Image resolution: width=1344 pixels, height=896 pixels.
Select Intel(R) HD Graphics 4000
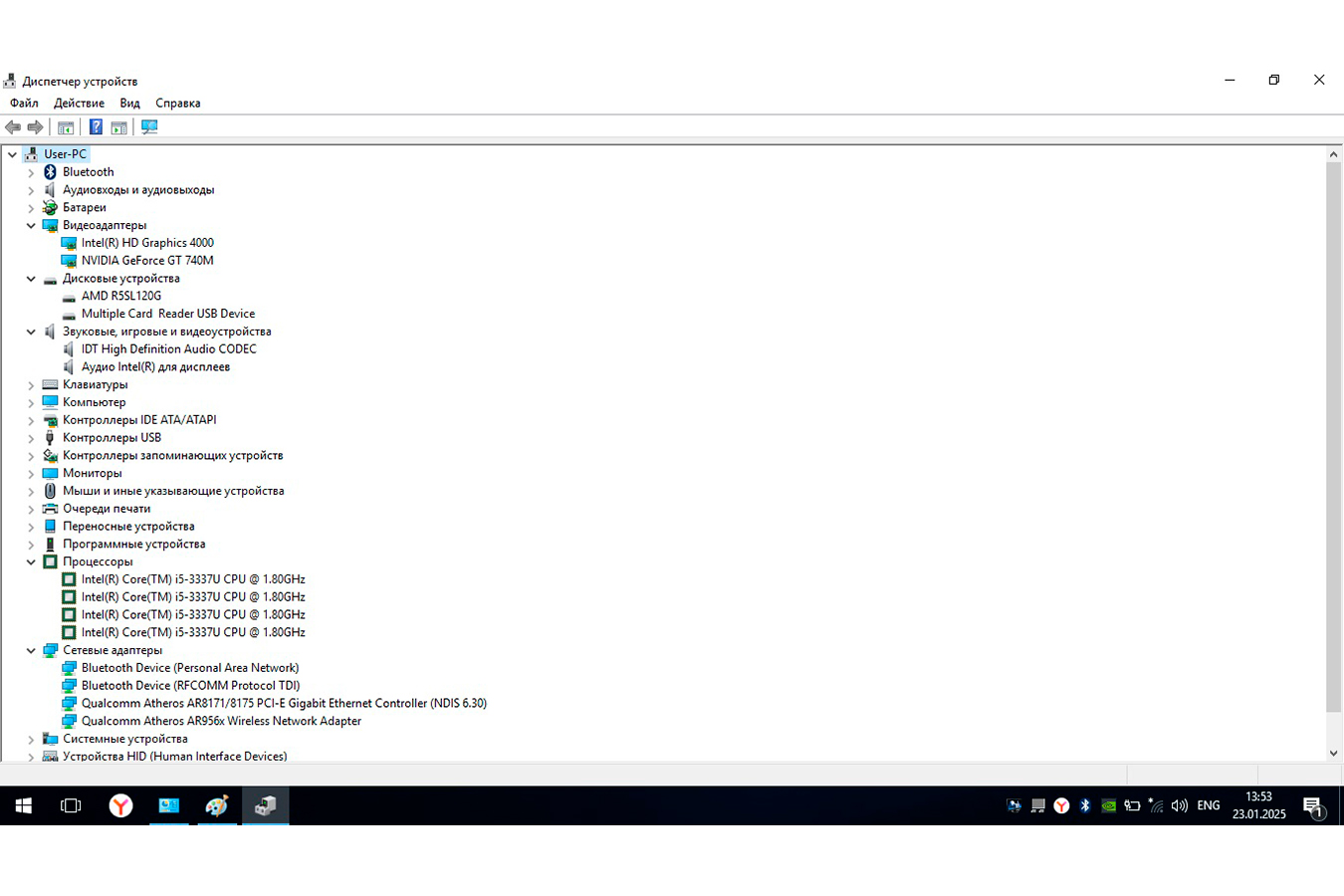[147, 243]
